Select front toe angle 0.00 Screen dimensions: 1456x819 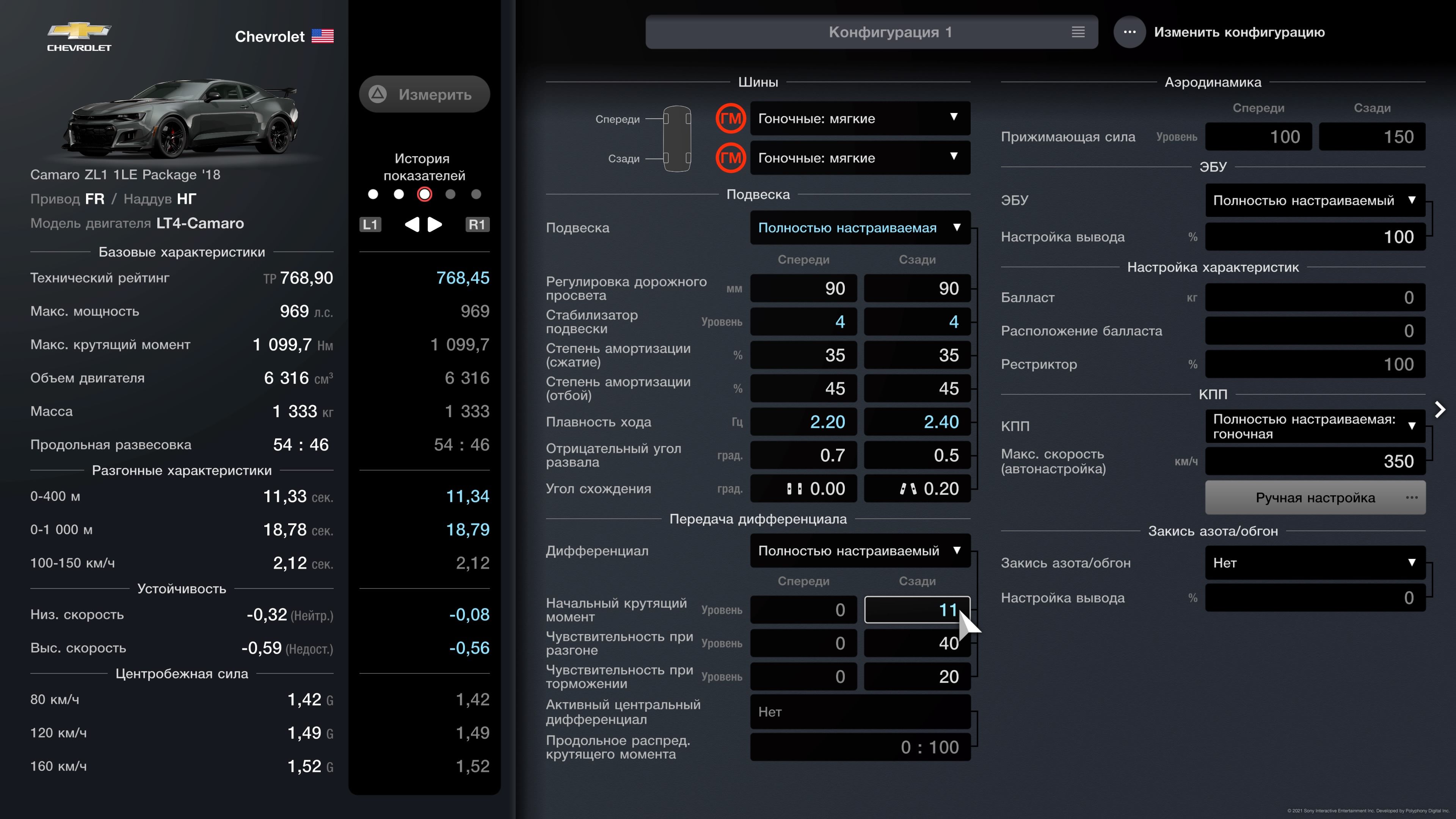click(803, 488)
